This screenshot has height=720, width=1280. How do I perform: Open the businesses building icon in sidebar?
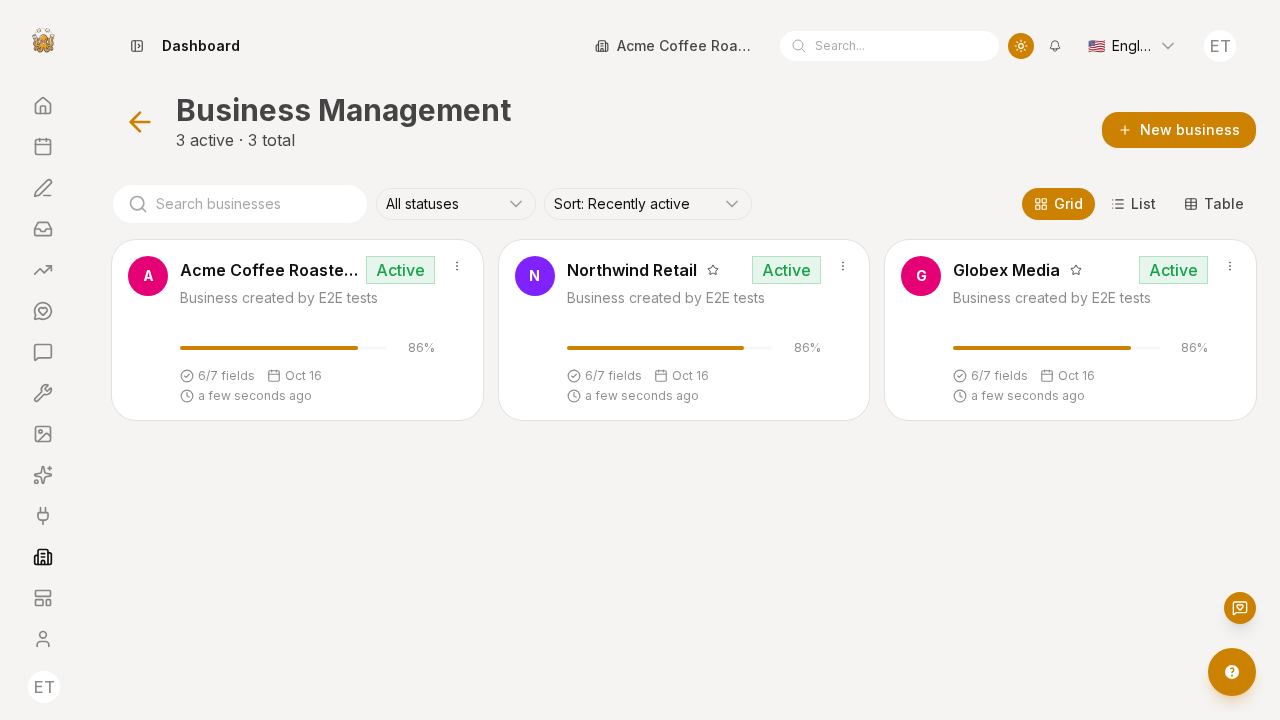click(x=43, y=557)
